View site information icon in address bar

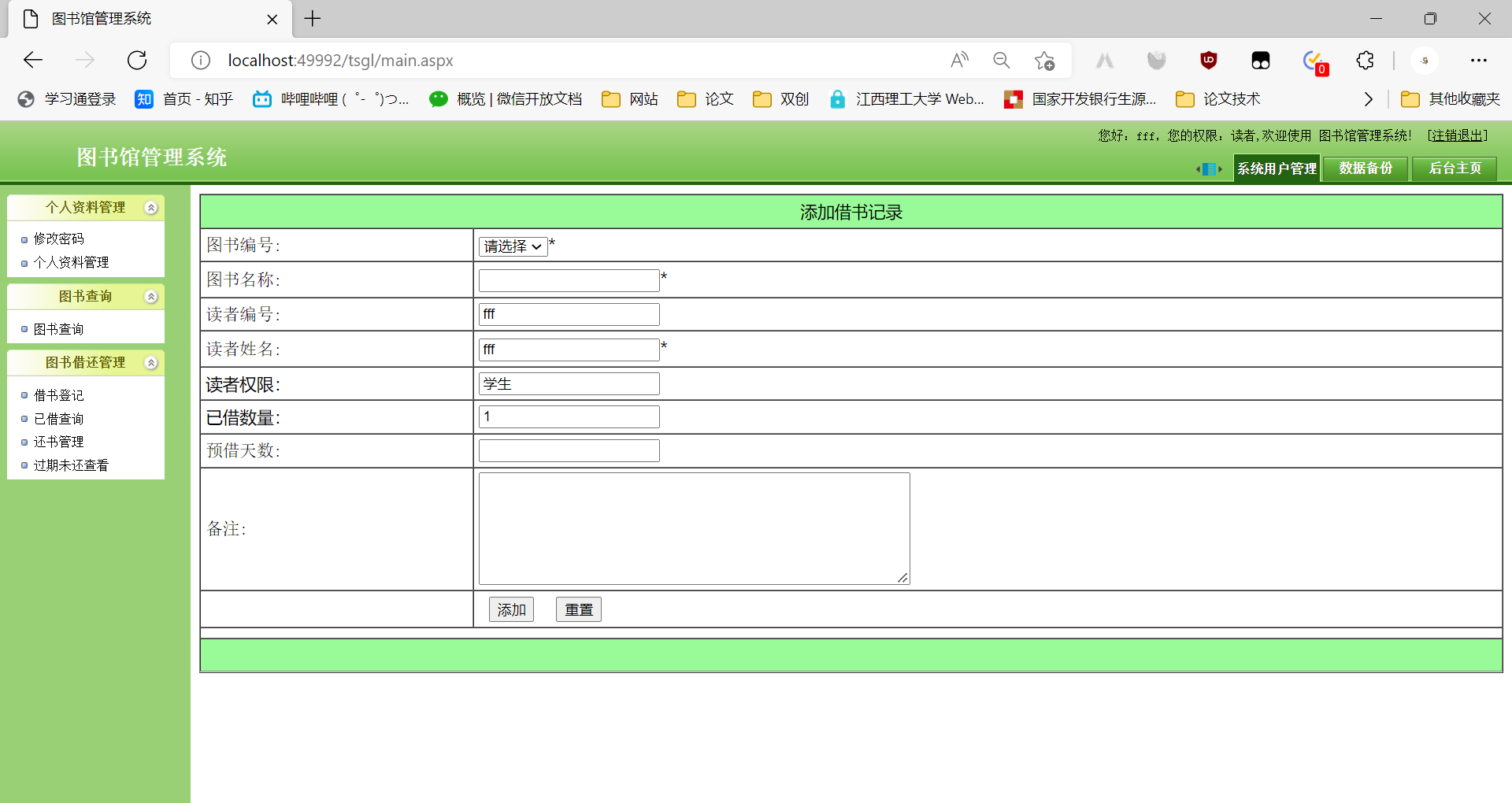[x=201, y=60]
